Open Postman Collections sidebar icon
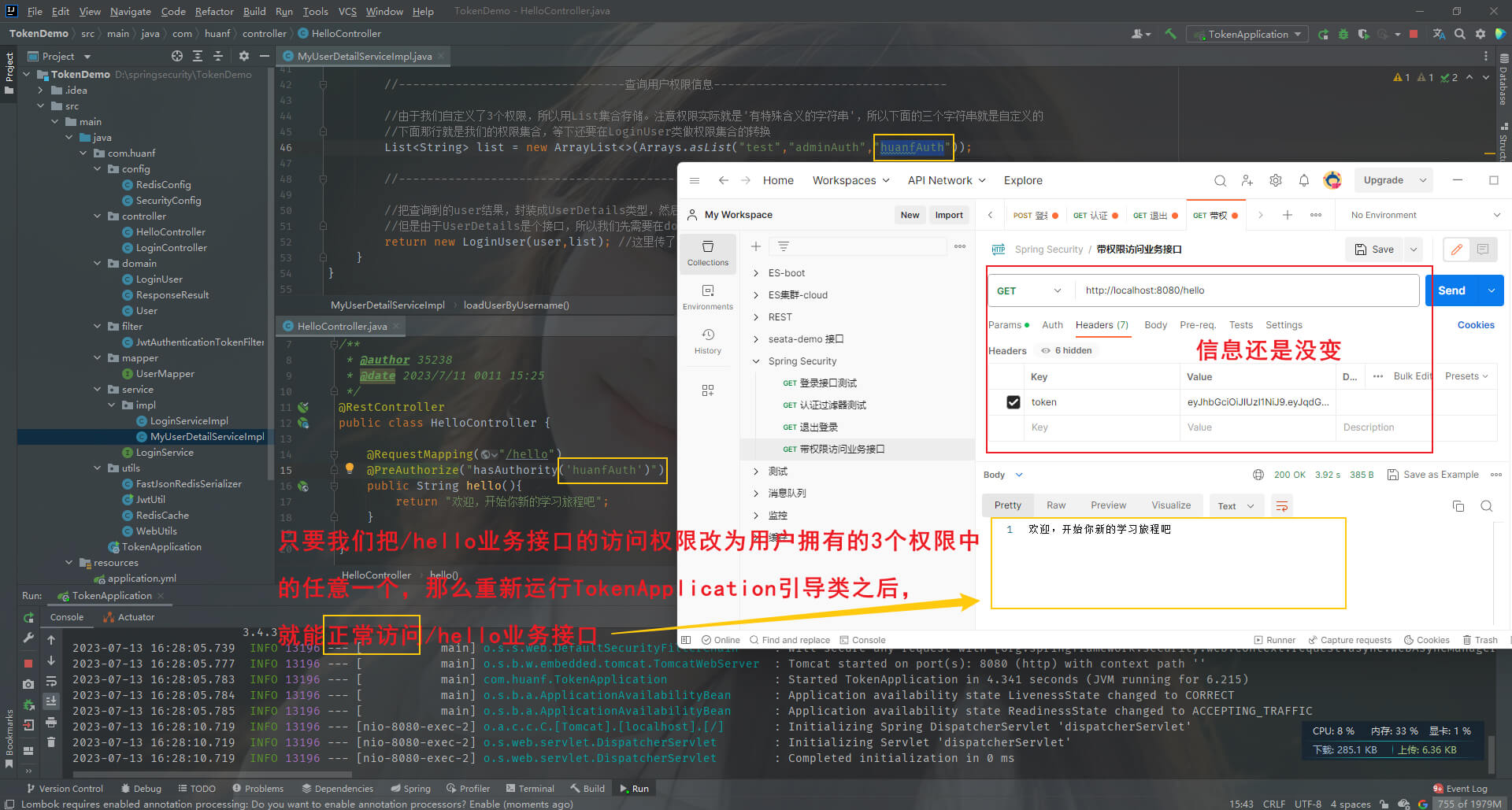The height and width of the screenshot is (810, 1512). click(708, 253)
